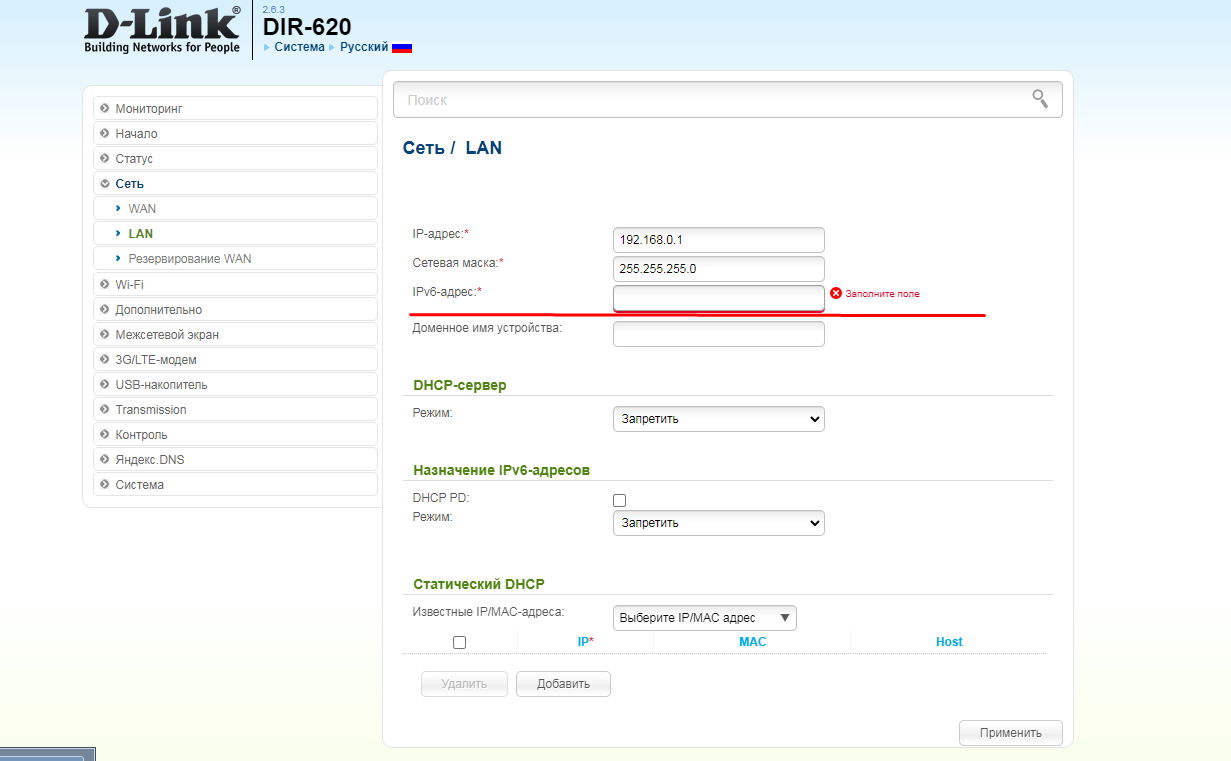Open the Выберите IP/MAC адрес dropdown

[705, 618]
